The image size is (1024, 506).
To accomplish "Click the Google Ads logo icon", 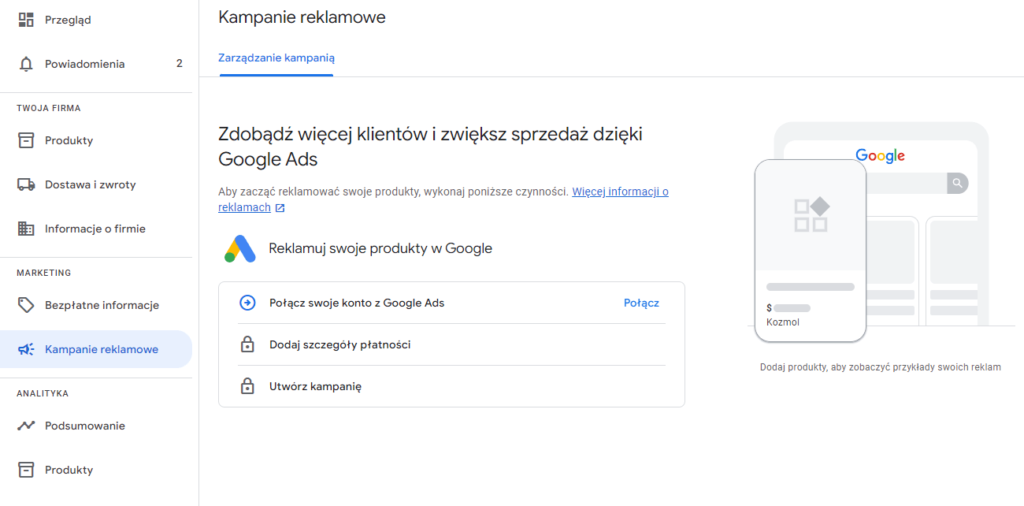I will (240, 249).
